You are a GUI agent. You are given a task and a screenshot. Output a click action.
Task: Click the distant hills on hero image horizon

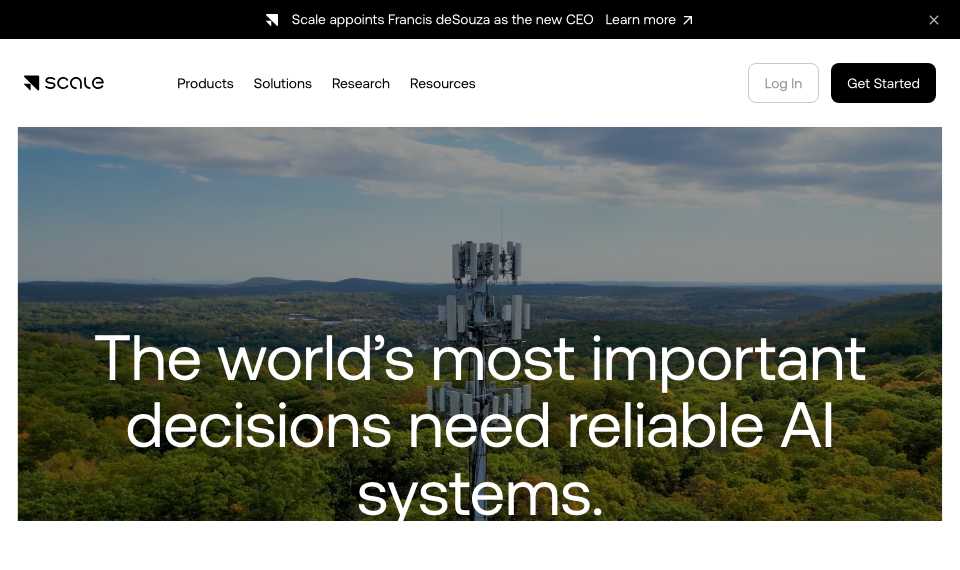(x=306, y=285)
